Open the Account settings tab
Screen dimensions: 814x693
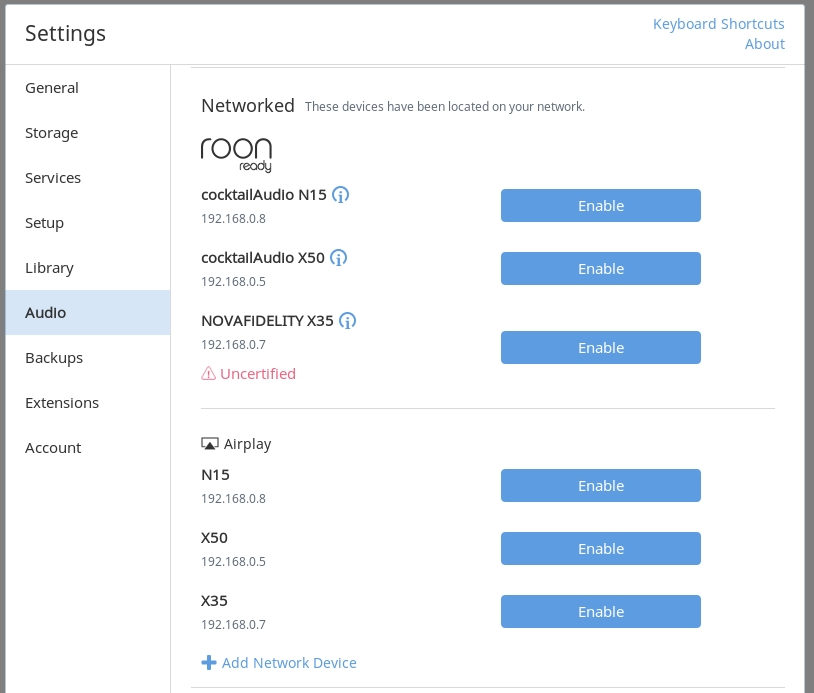[88, 447]
